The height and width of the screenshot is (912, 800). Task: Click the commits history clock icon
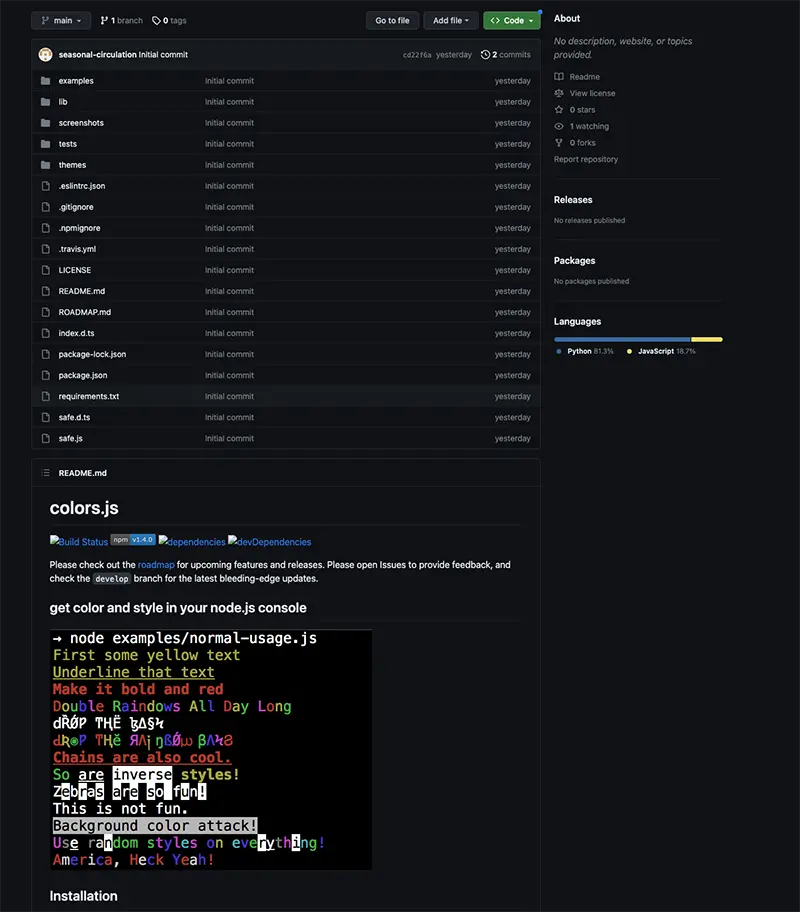click(485, 55)
